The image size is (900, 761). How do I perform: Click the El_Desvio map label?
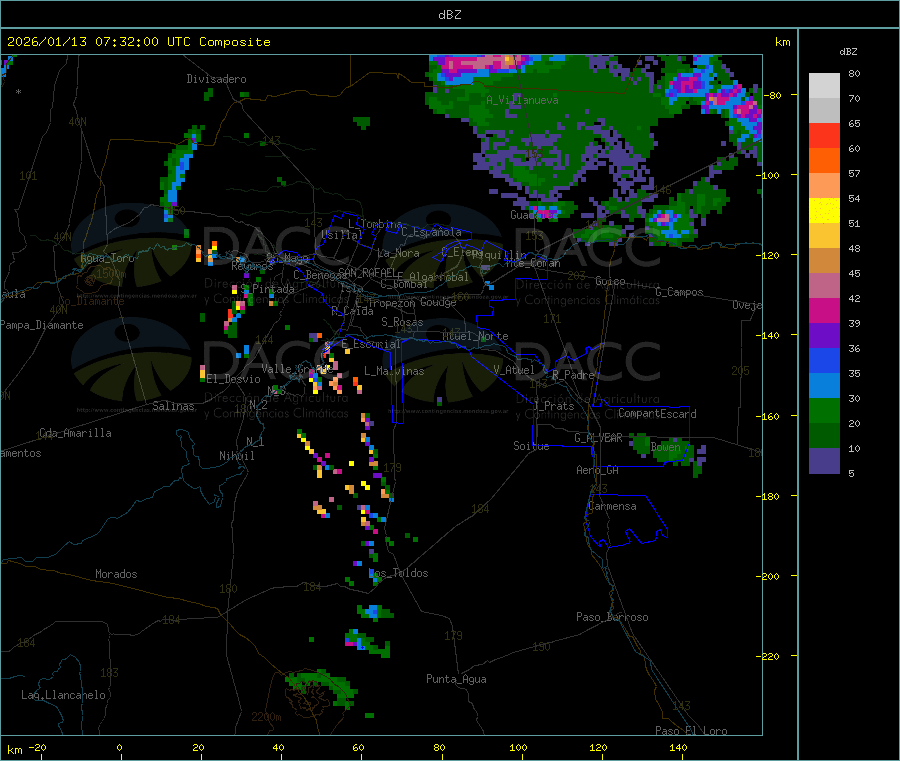[x=234, y=379]
